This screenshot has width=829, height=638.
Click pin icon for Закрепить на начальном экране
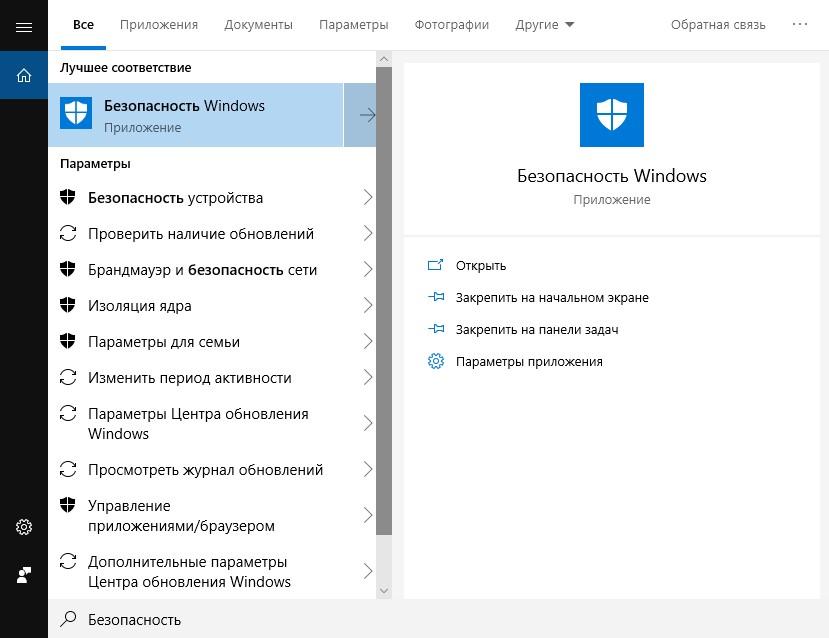coord(436,297)
